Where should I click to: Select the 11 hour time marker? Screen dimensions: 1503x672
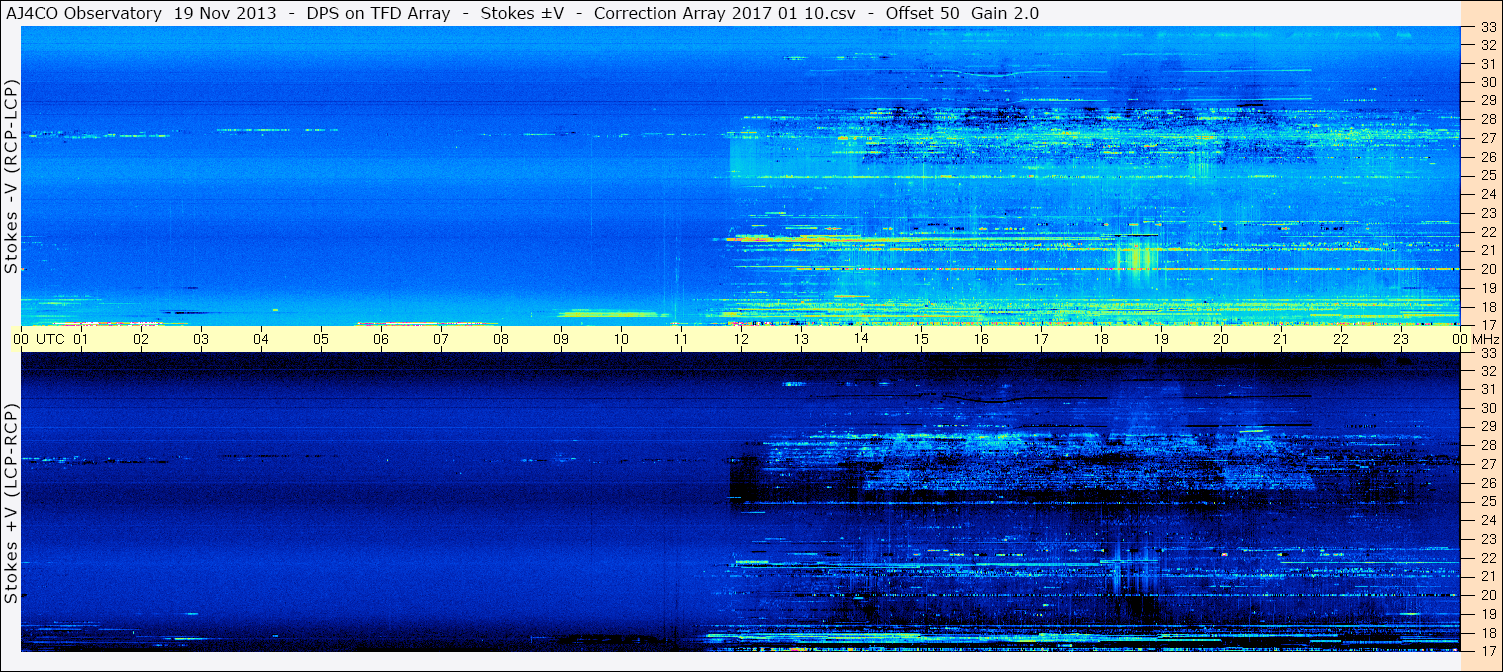(x=681, y=339)
